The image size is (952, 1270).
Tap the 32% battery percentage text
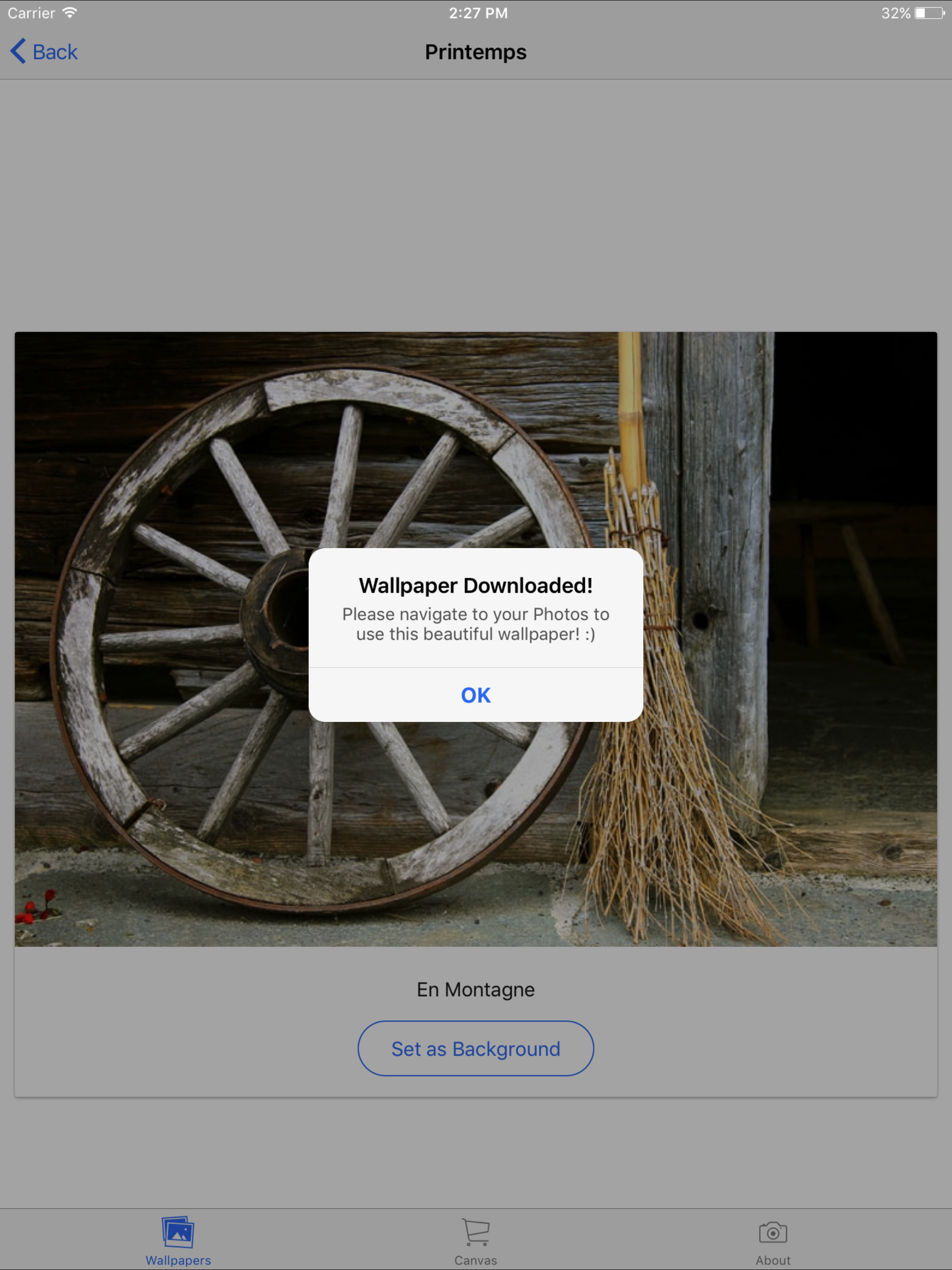(896, 13)
